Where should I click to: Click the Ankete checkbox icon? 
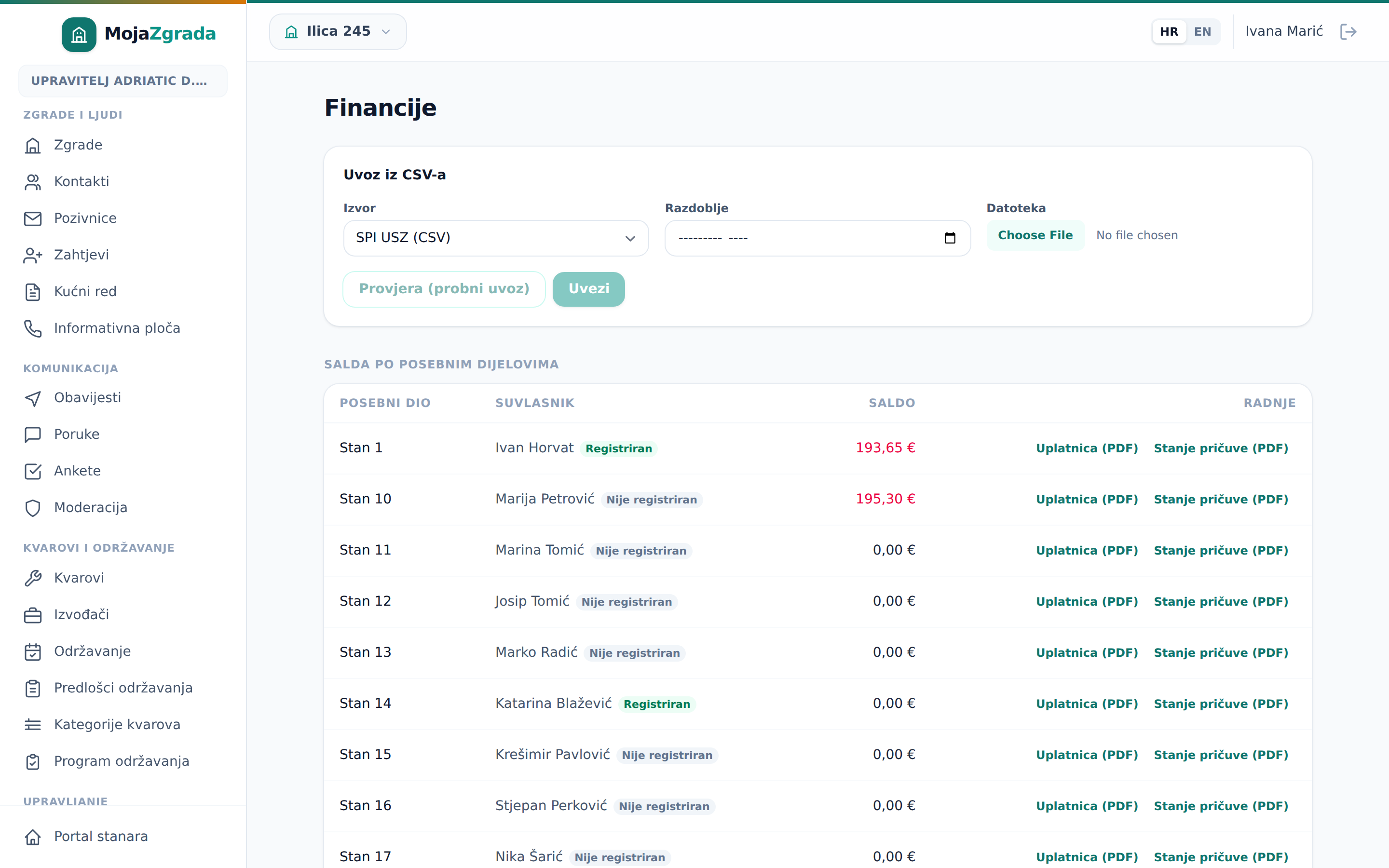33,471
